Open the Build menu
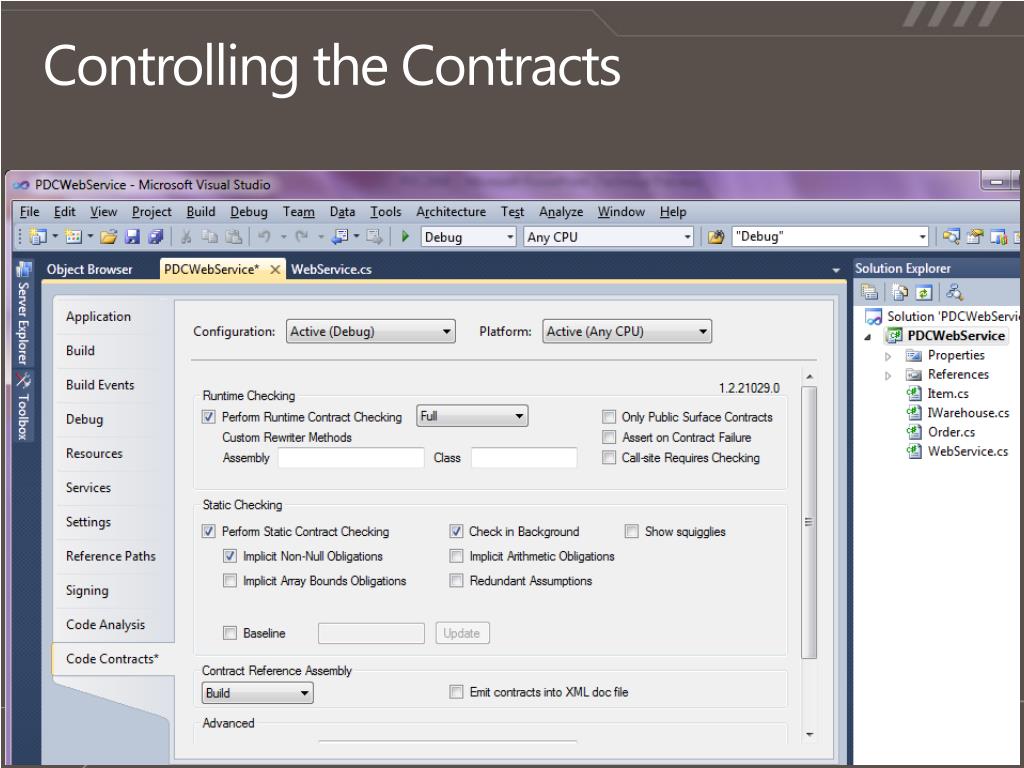 [200, 212]
